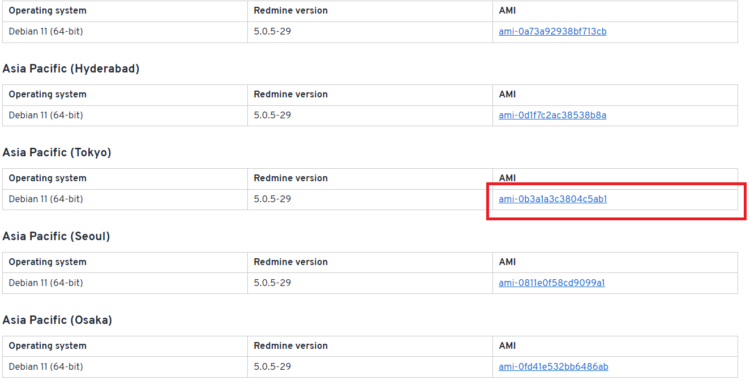Click "5.0.5-29" in the Osaka table
The height and width of the screenshot is (380, 750).
point(272,367)
